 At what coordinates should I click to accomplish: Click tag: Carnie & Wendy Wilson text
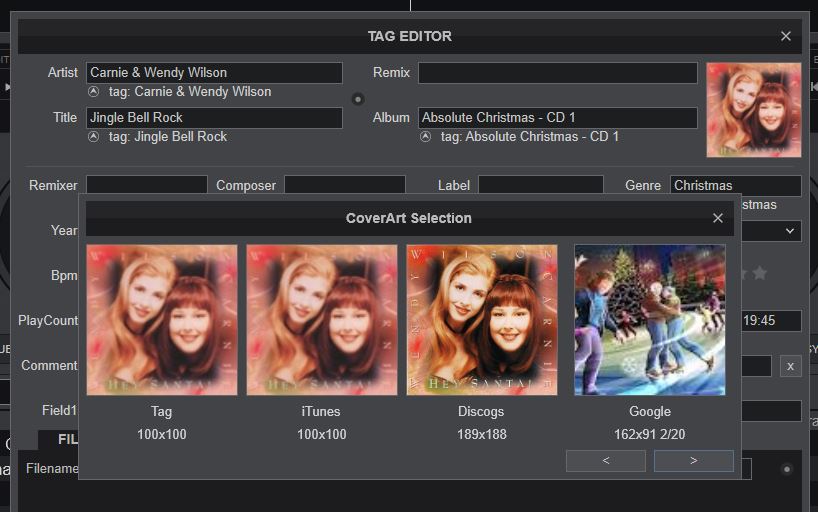(x=190, y=92)
